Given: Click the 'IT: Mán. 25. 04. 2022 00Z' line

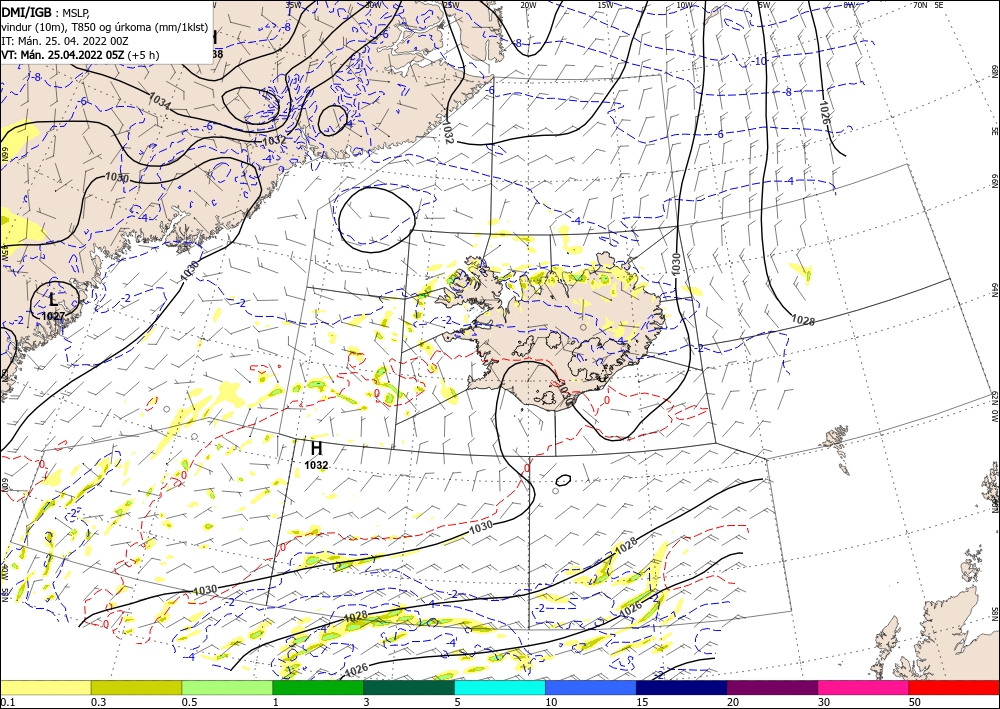Looking at the screenshot, I should click(x=64, y=41).
